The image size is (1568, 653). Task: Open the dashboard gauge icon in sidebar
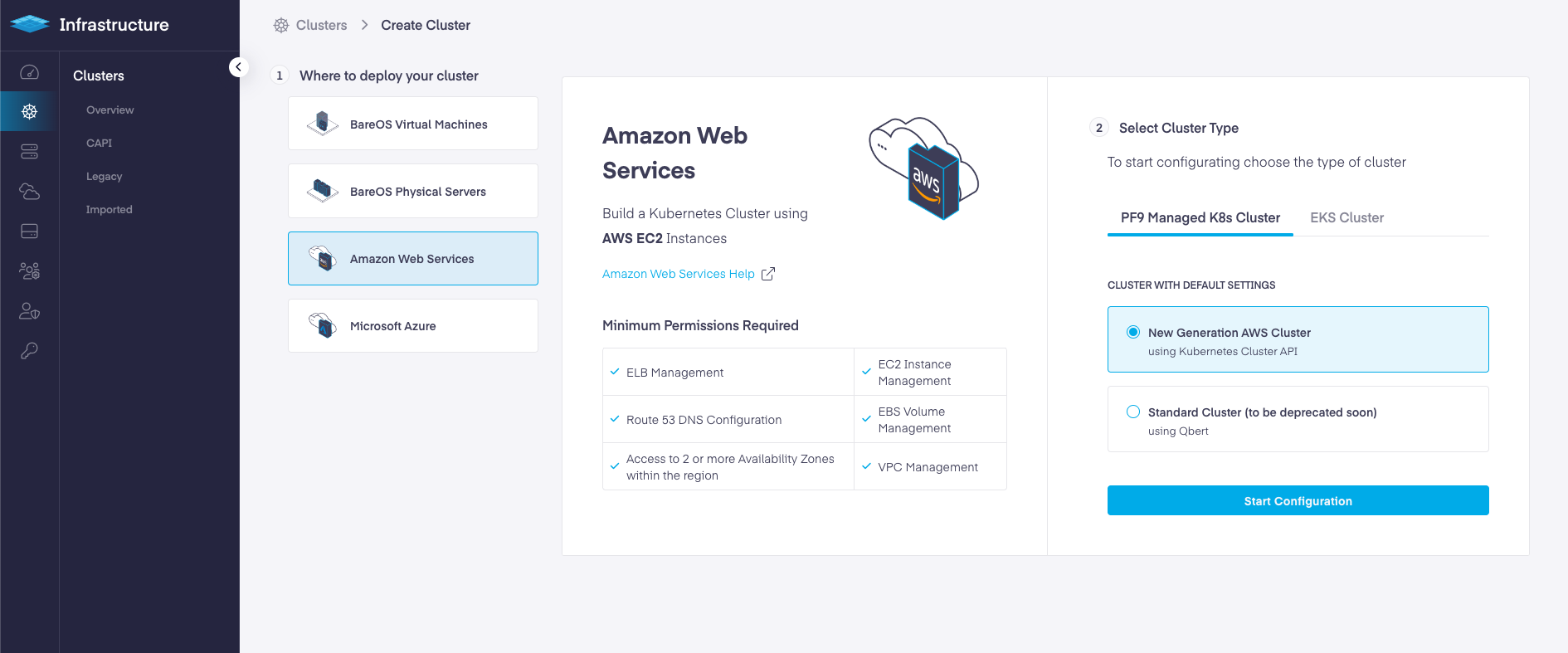click(x=29, y=72)
